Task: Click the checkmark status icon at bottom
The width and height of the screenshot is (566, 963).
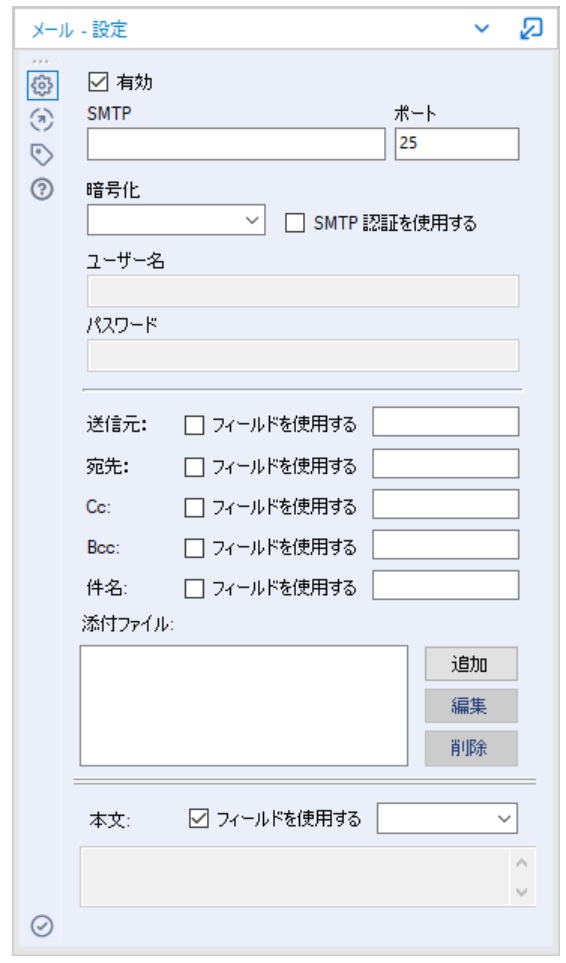Action: click(x=42, y=926)
